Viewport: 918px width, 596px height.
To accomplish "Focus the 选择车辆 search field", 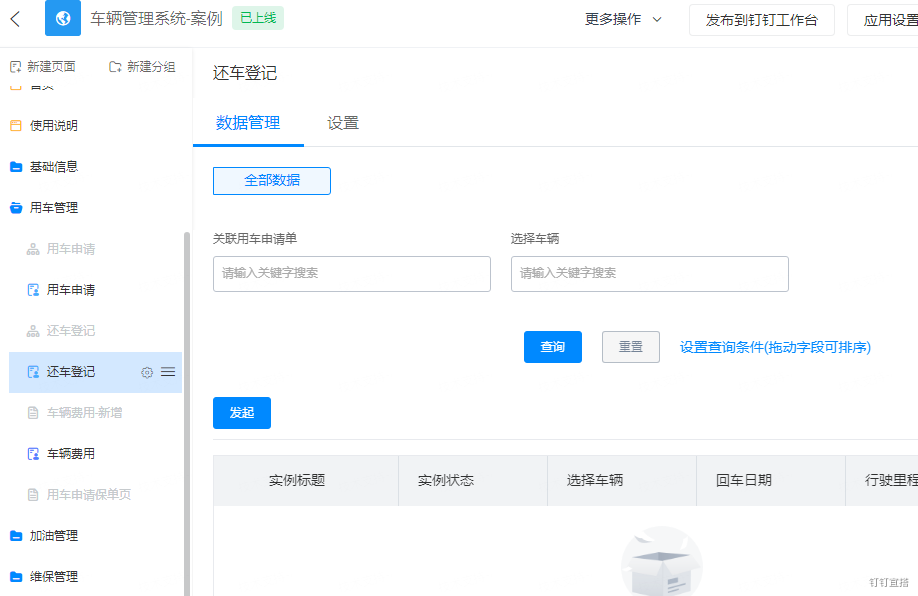I will coord(650,273).
